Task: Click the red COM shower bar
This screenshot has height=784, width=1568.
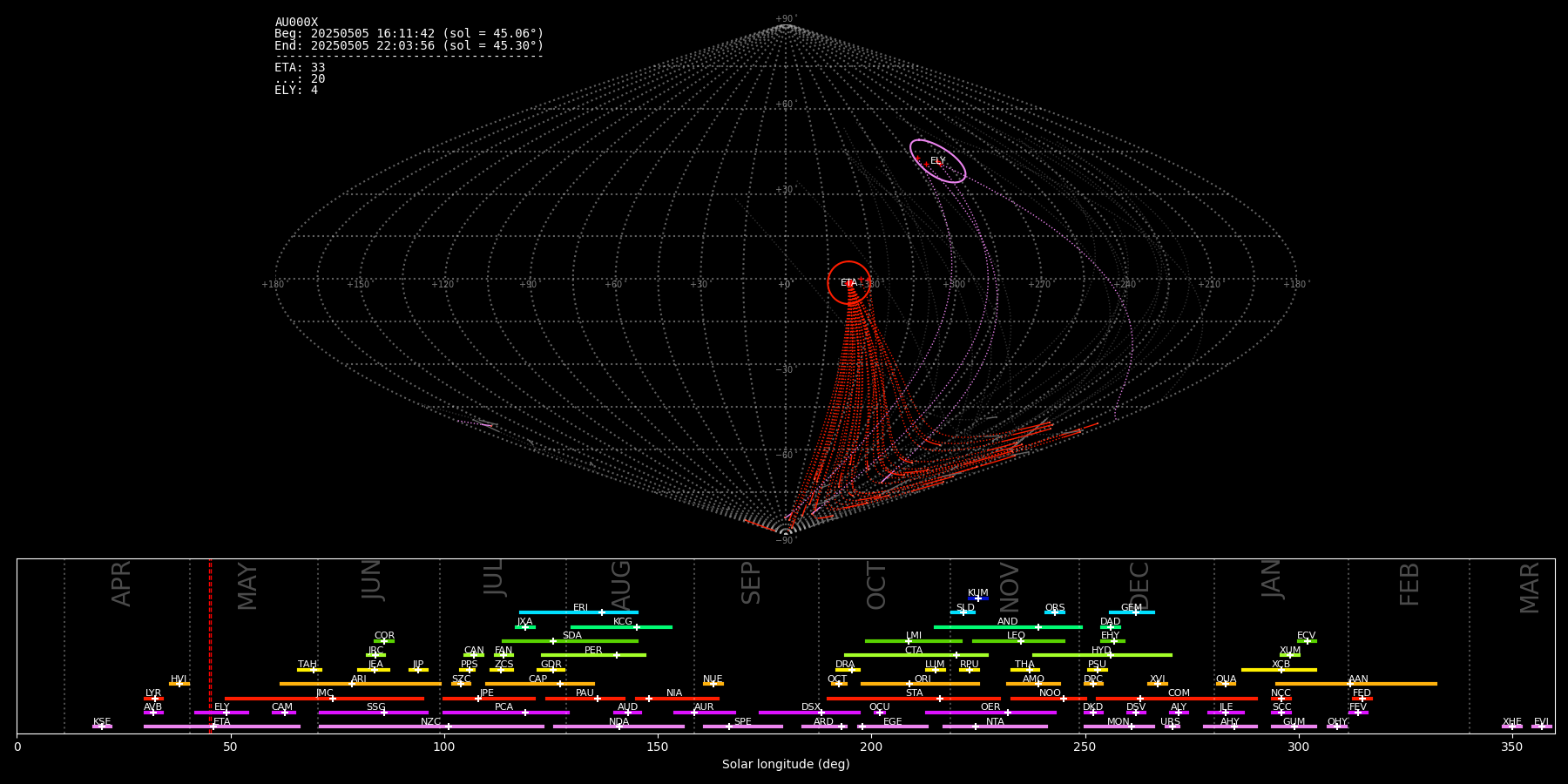Action: (x=1178, y=698)
